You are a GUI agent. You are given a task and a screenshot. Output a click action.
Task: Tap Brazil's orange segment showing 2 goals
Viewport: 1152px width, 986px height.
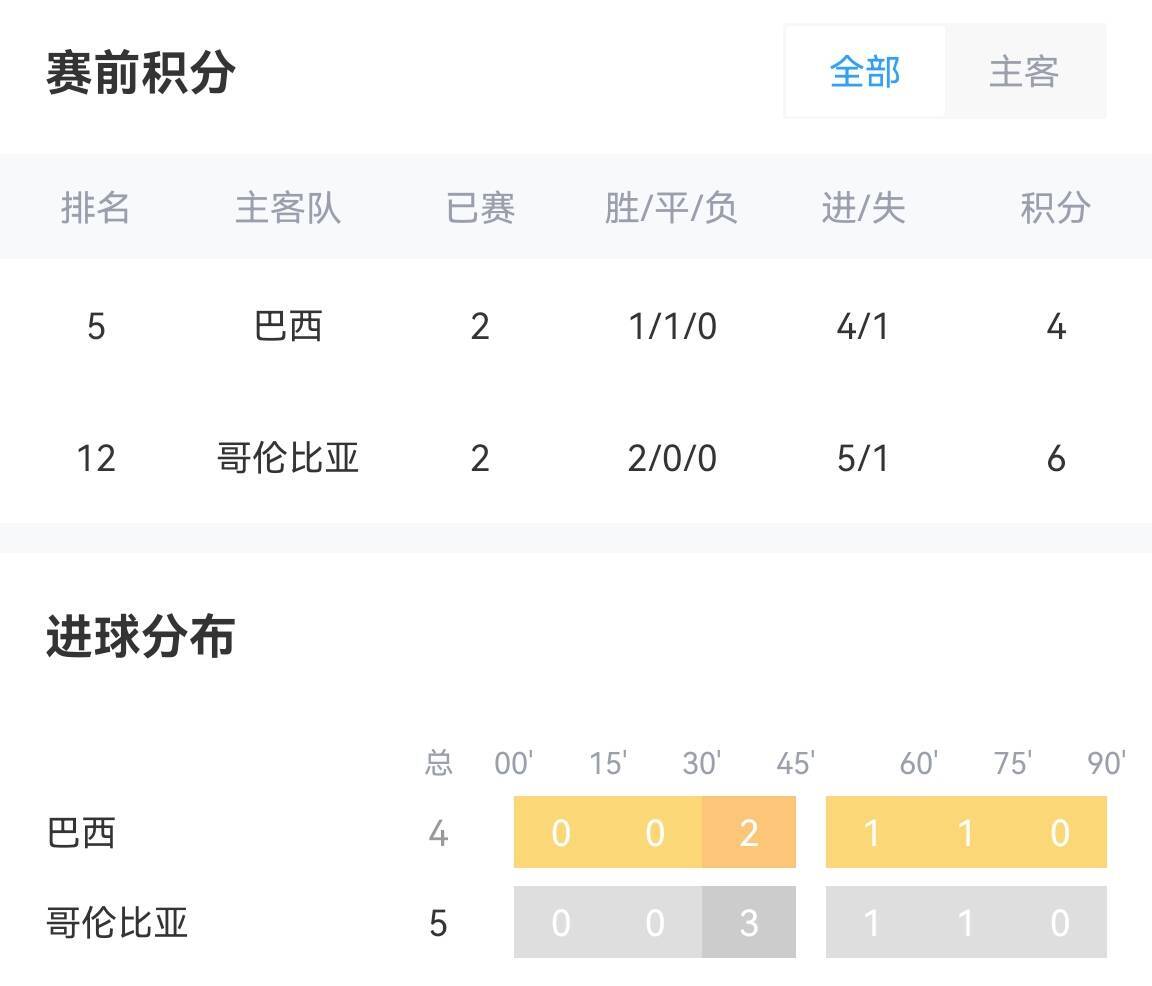[x=749, y=832]
